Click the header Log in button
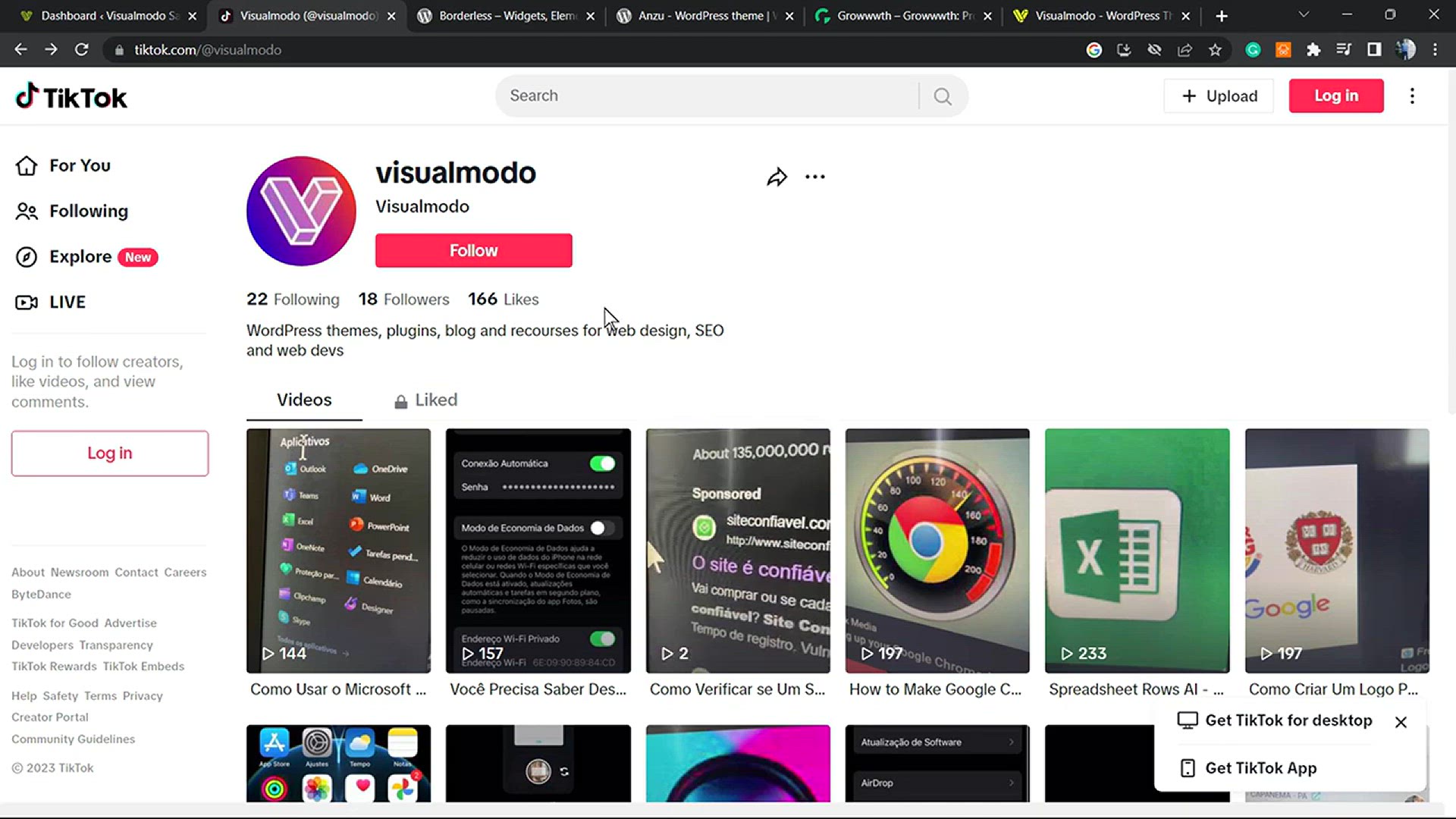The width and height of the screenshot is (1456, 819). [1336, 96]
